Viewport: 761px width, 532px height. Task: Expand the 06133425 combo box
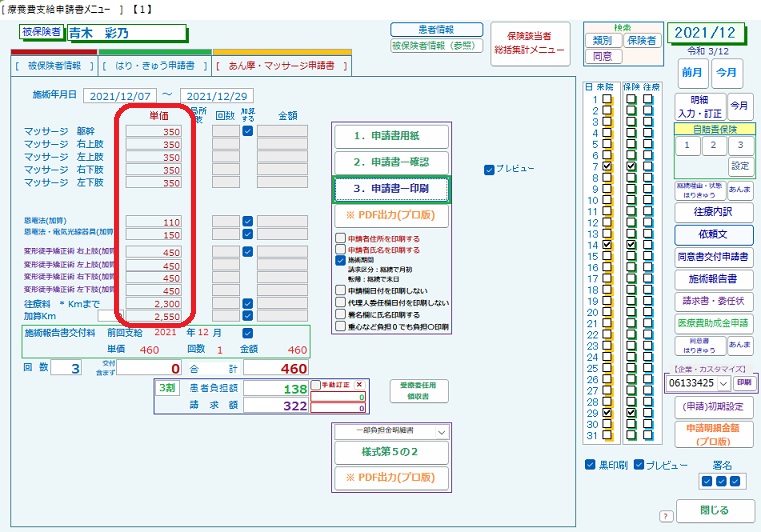[x=724, y=383]
